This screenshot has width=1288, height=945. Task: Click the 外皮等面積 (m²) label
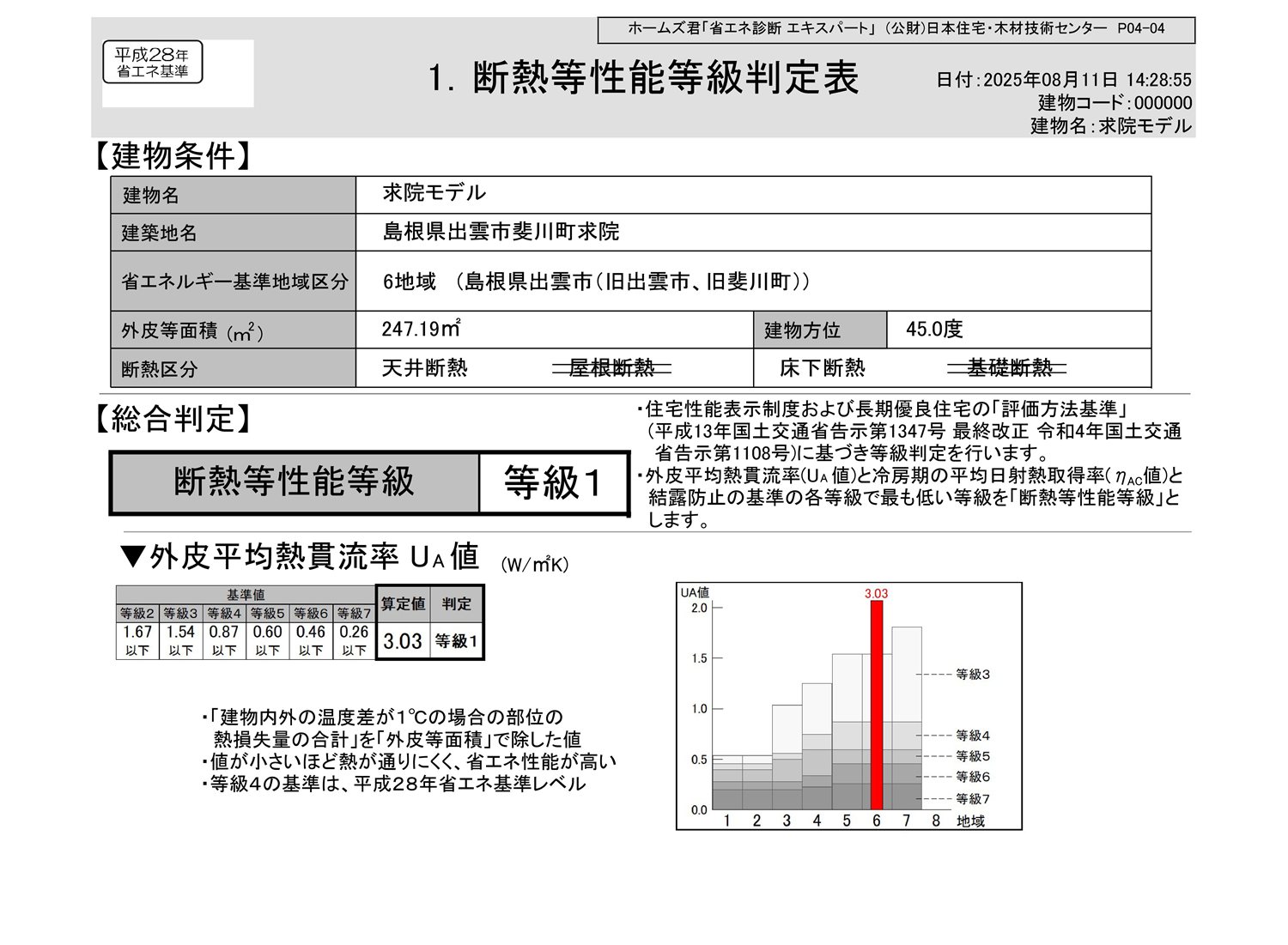[192, 330]
